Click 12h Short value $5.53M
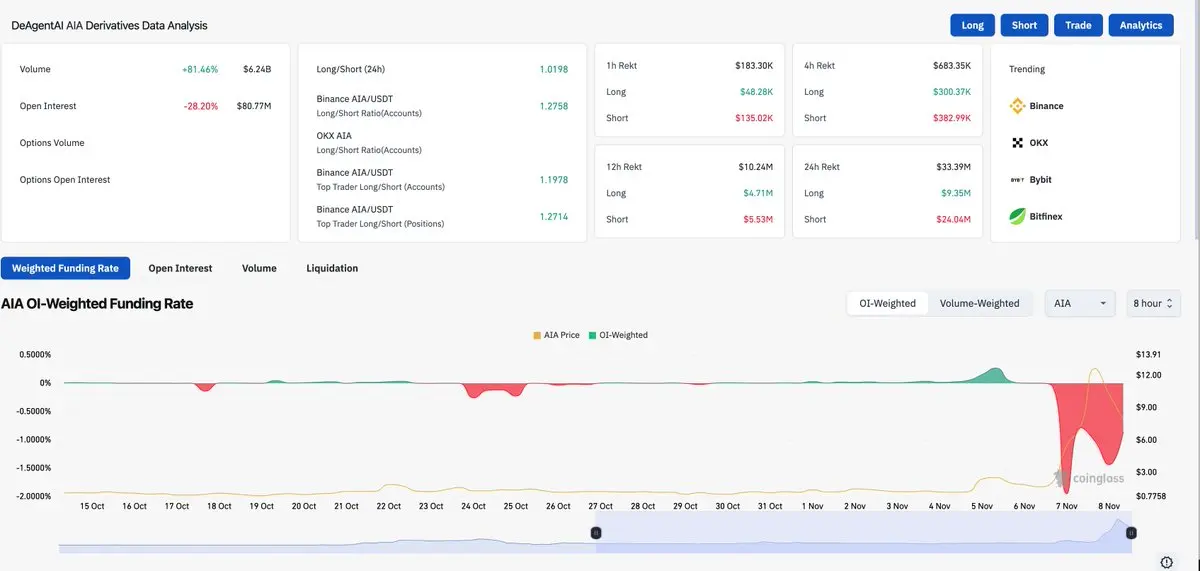 pyautogui.click(x=758, y=219)
